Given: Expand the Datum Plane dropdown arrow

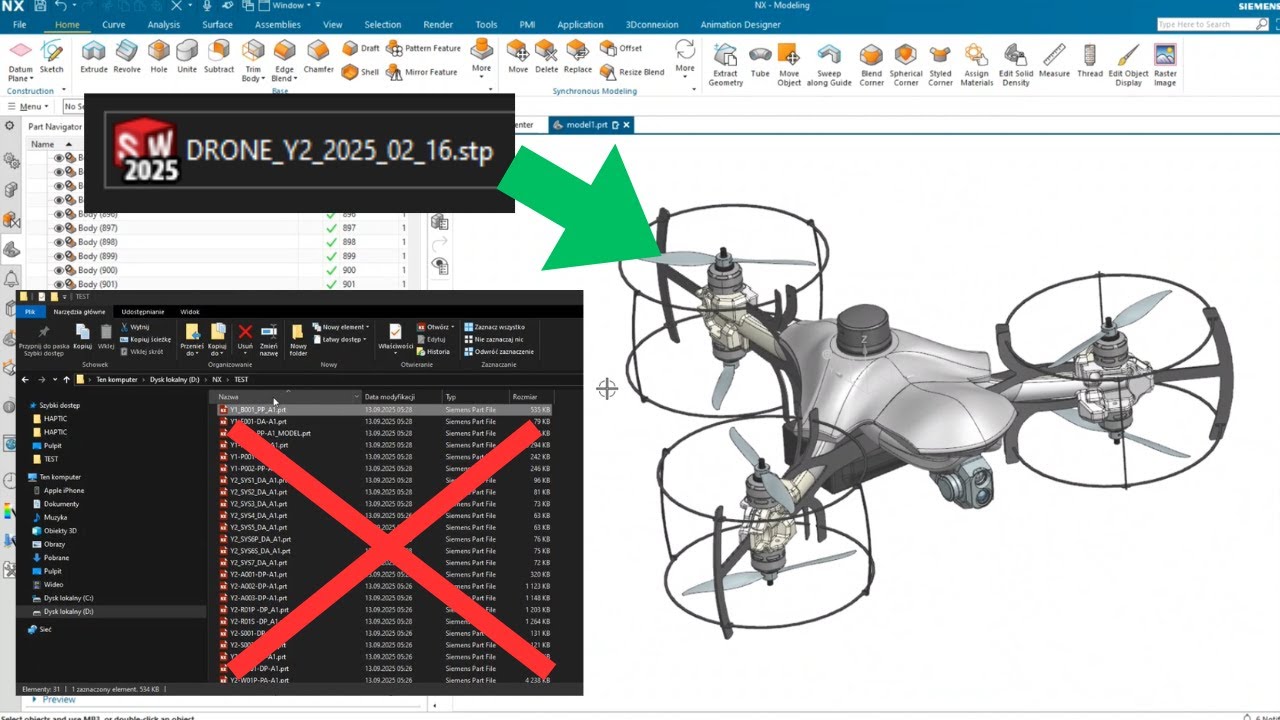Looking at the screenshot, I should [x=30, y=78].
